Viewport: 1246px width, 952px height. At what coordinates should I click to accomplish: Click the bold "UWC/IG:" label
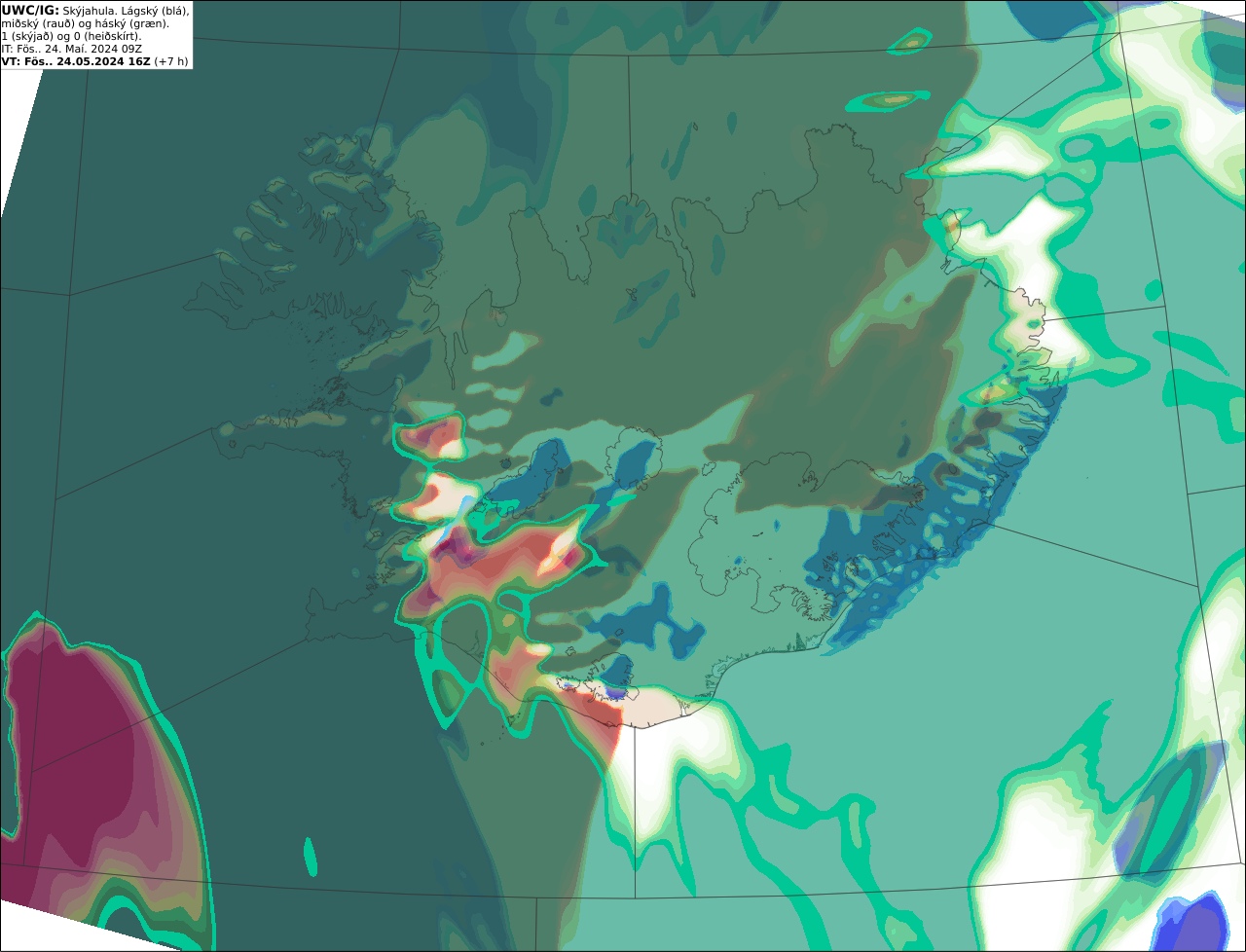(x=30, y=11)
